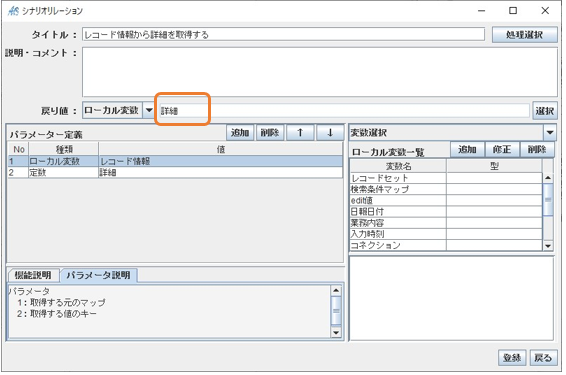Select parameter row 1 レコード情報

tap(175, 161)
